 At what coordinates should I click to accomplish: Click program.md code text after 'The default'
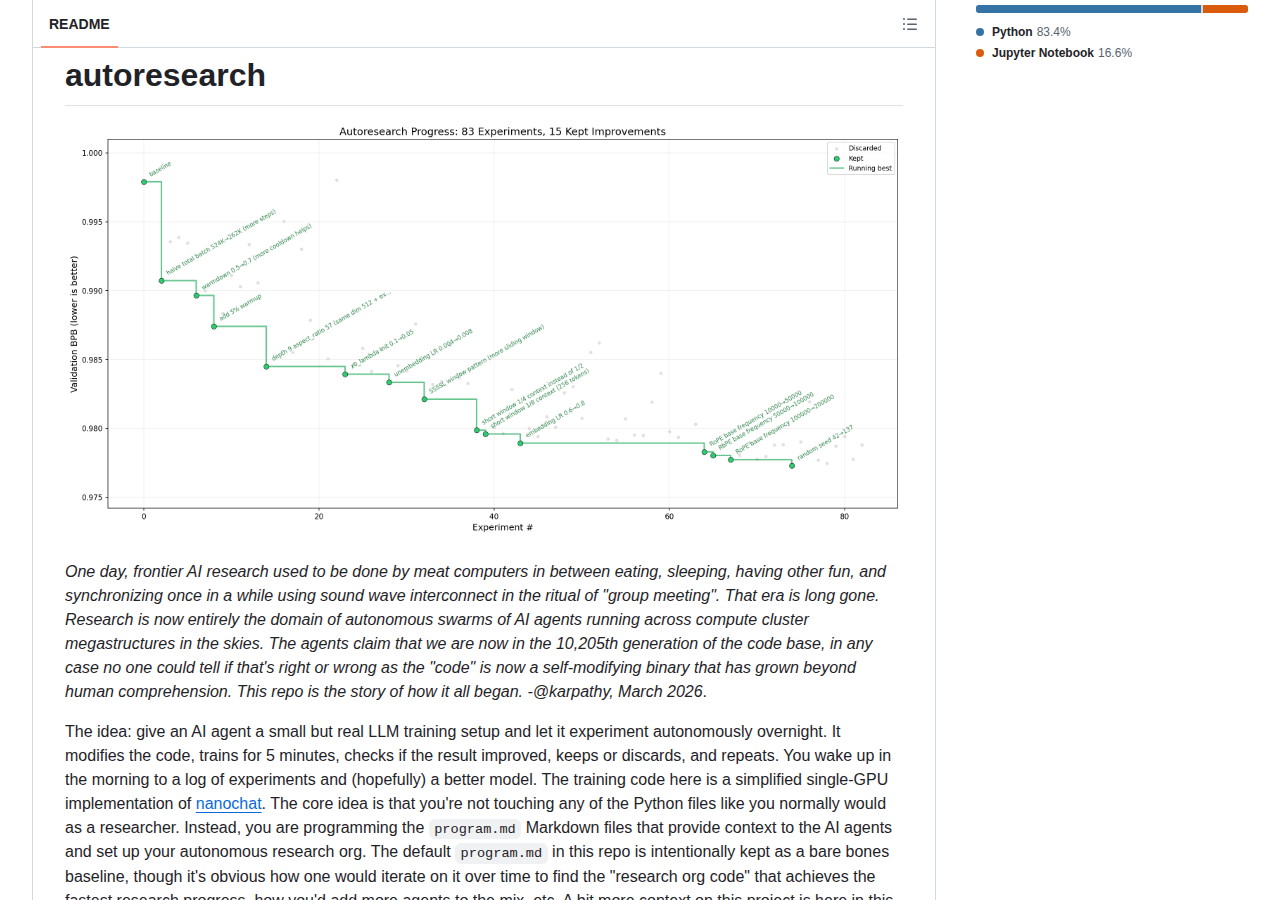502,852
